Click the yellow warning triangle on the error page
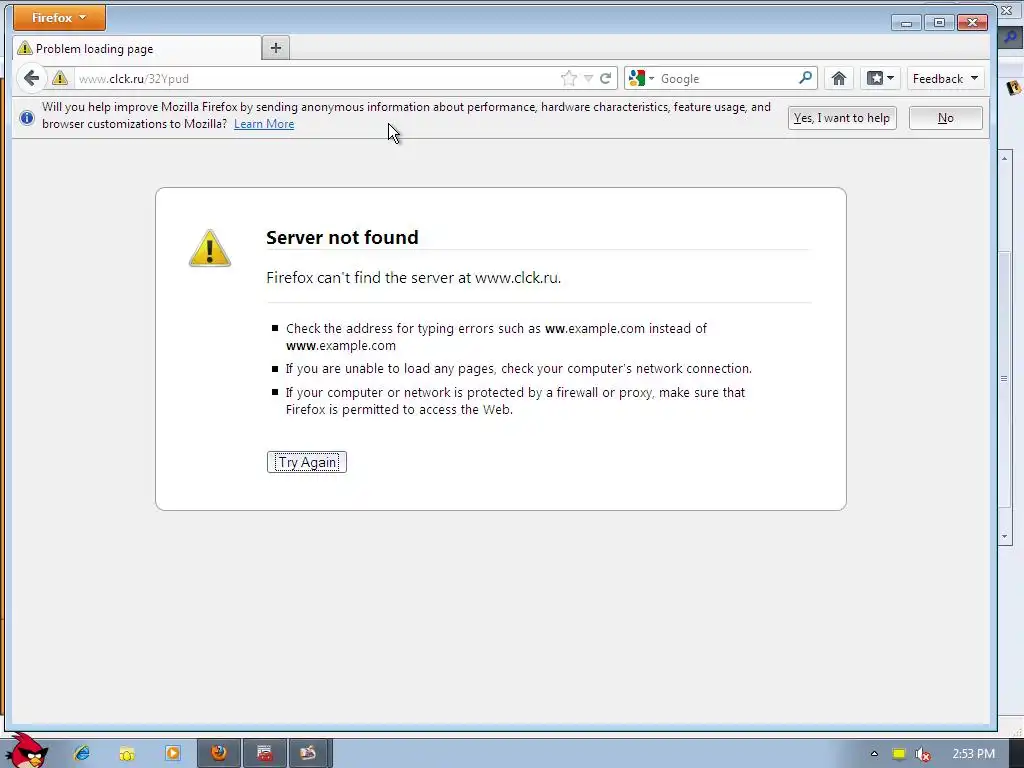Viewport: 1024px width, 768px height. click(x=210, y=248)
